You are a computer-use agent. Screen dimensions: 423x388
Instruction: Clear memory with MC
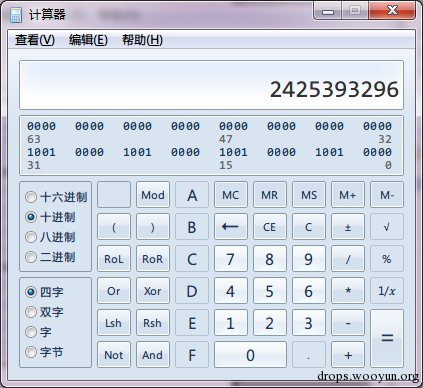click(x=231, y=195)
